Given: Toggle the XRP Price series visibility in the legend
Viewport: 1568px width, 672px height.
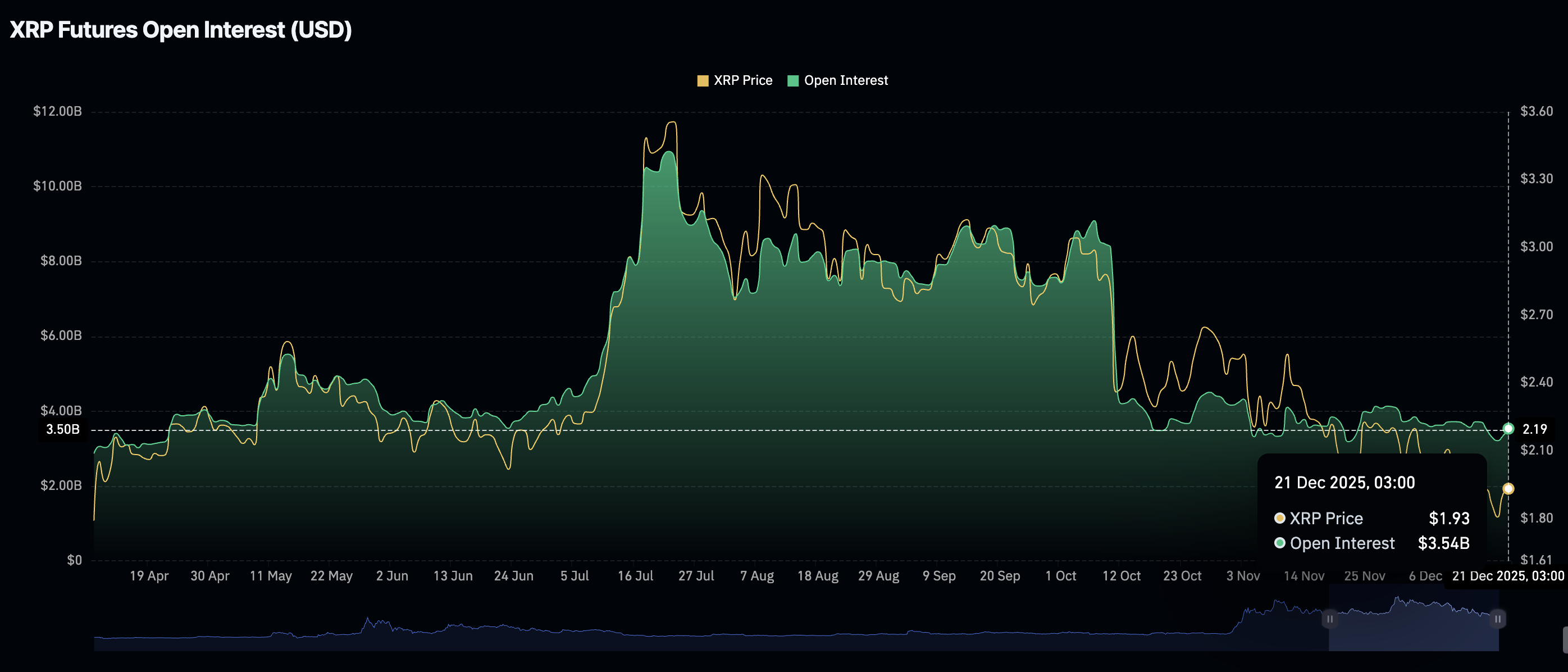Looking at the screenshot, I should click(742, 80).
